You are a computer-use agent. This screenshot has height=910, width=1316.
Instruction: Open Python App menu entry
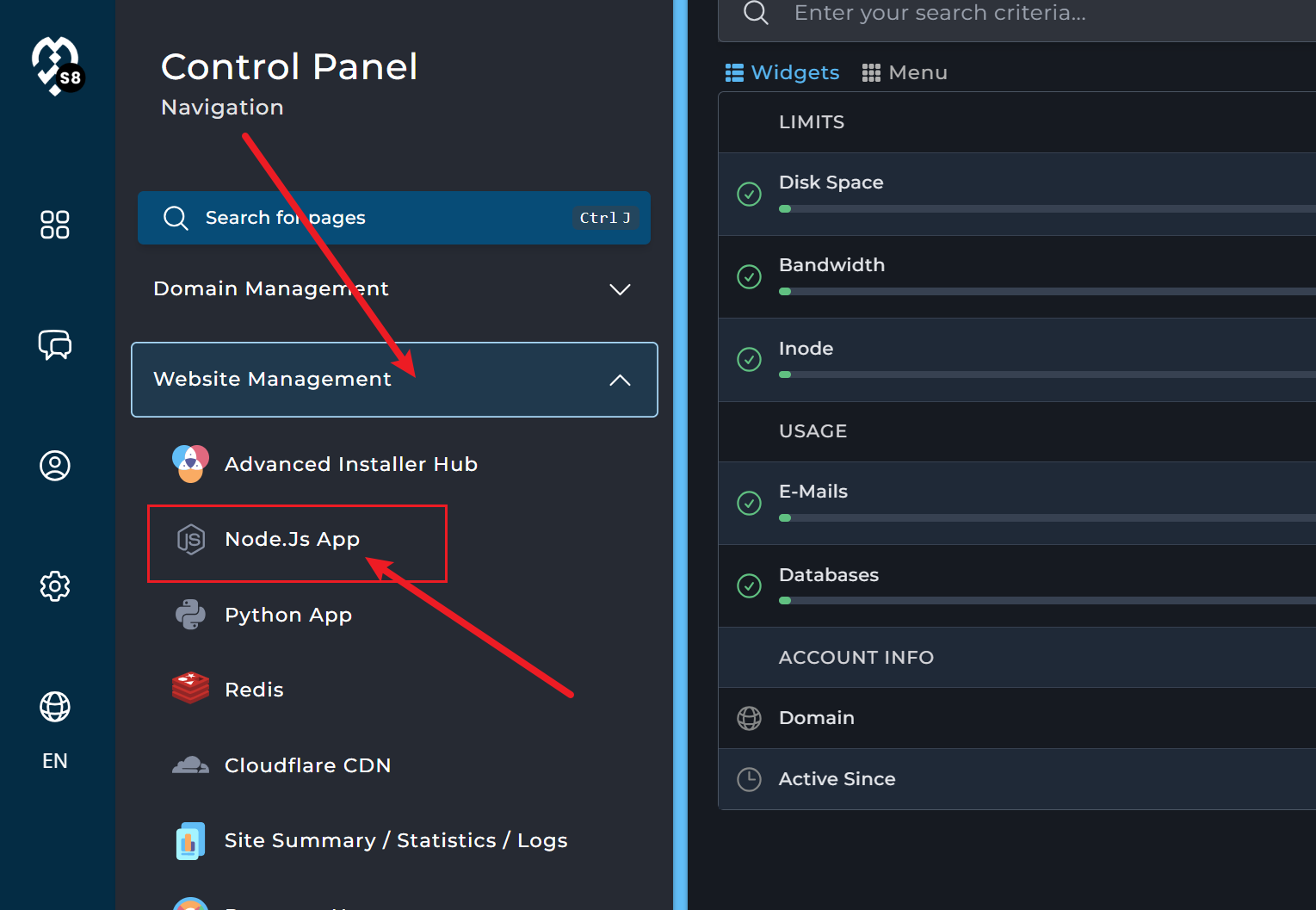[x=287, y=615]
